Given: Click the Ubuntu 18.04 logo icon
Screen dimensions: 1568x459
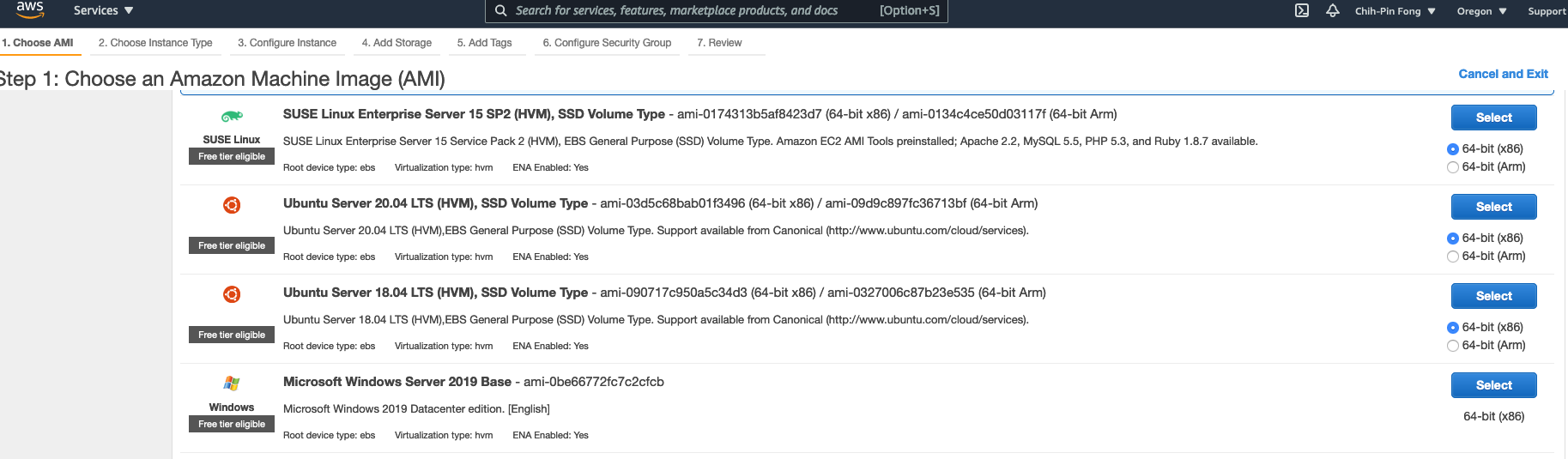Looking at the screenshot, I should pos(232,294).
